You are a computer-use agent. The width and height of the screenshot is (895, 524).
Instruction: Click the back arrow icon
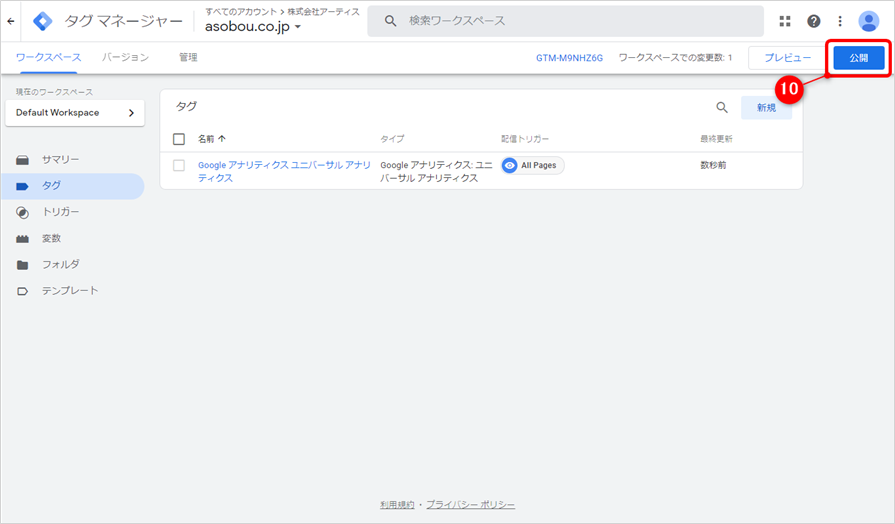point(11,21)
